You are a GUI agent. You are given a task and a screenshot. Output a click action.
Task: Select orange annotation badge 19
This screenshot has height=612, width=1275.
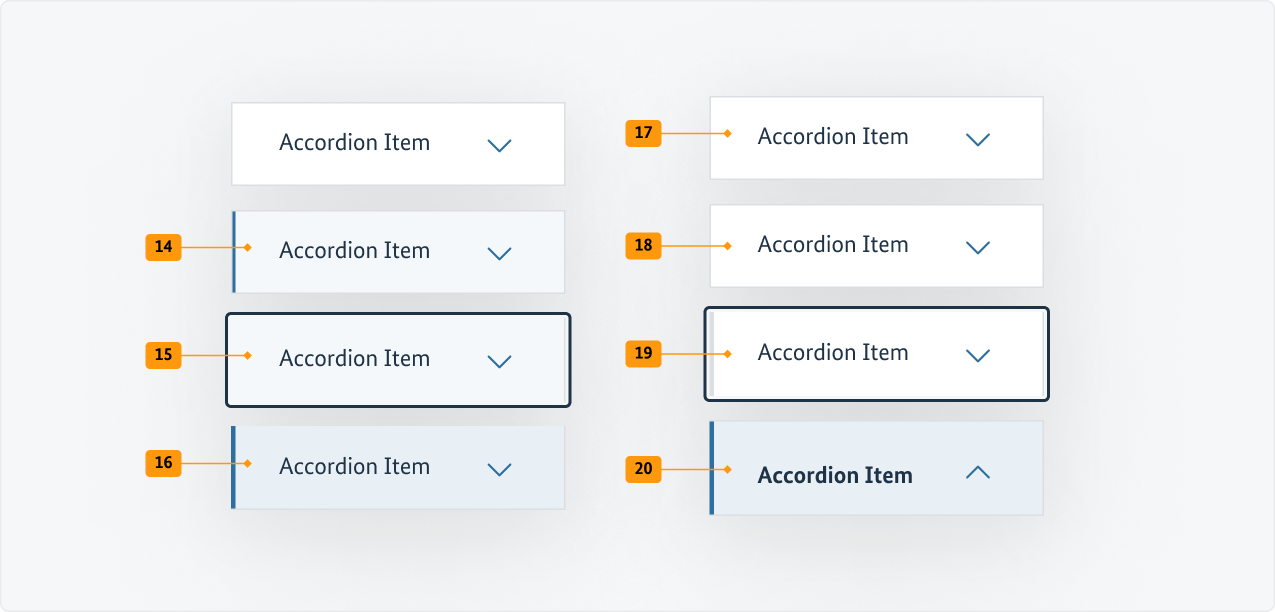643,353
